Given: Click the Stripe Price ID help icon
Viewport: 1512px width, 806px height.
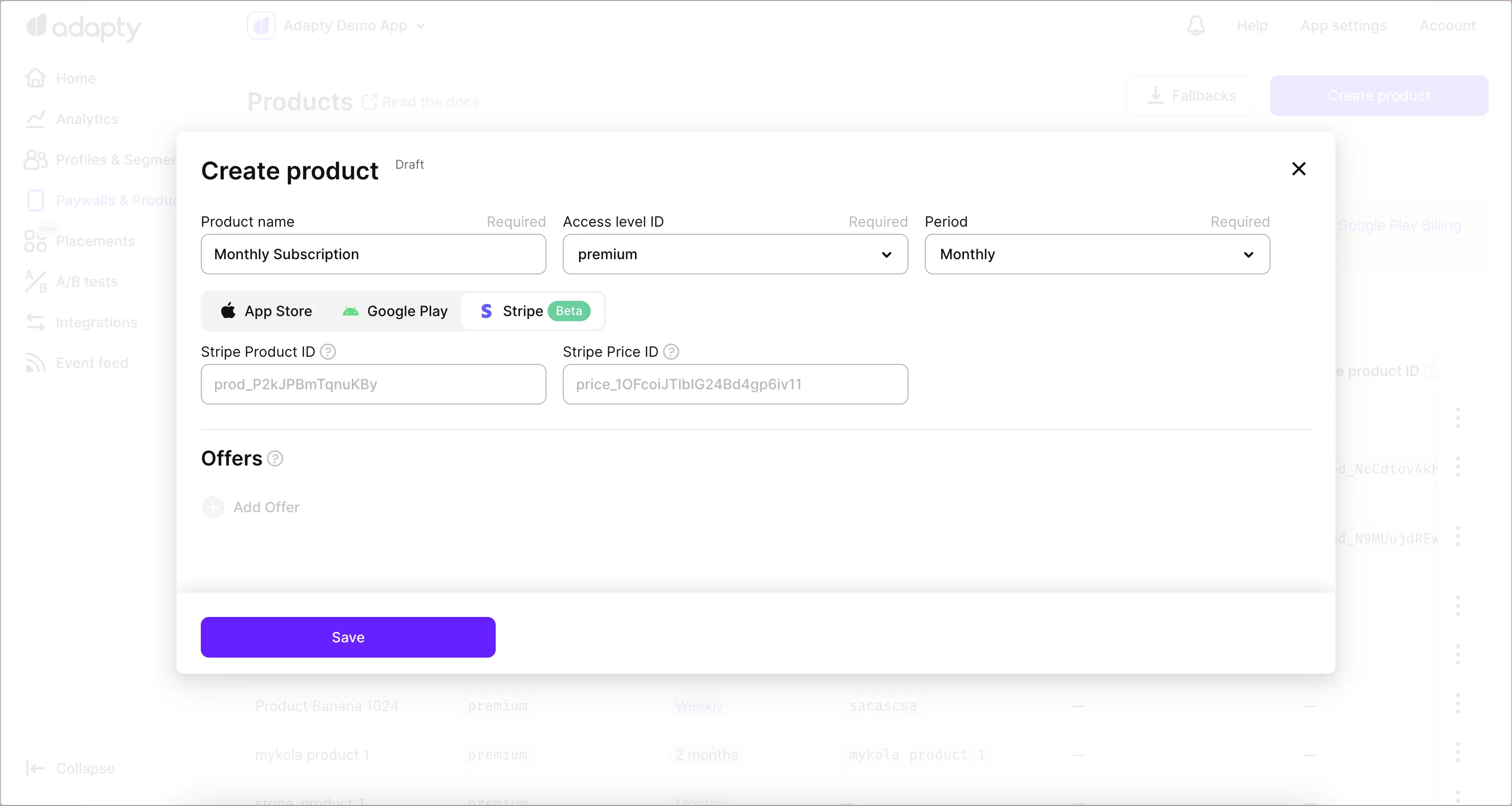Looking at the screenshot, I should pos(671,352).
